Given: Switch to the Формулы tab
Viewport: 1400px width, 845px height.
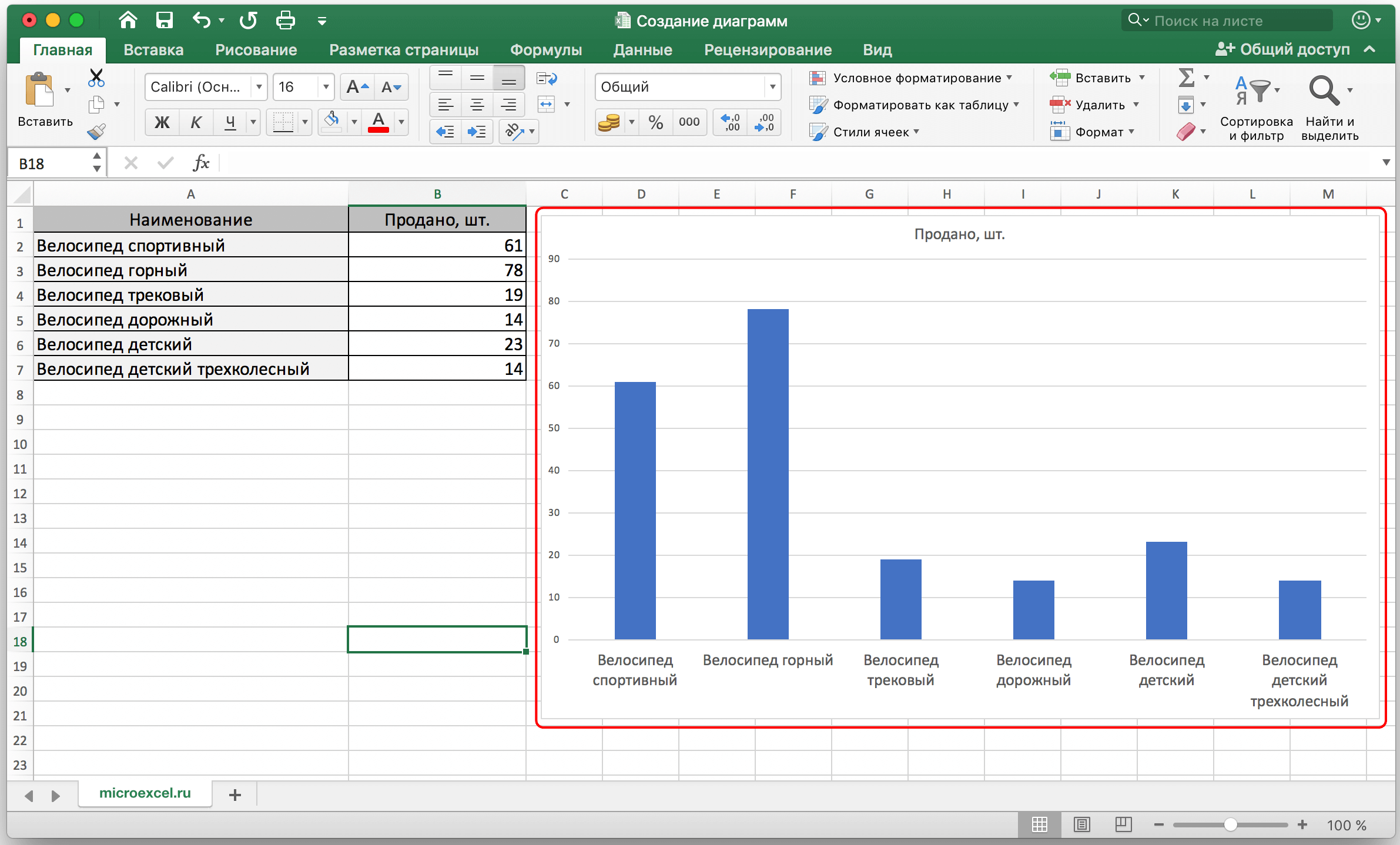Looking at the screenshot, I should (x=545, y=50).
